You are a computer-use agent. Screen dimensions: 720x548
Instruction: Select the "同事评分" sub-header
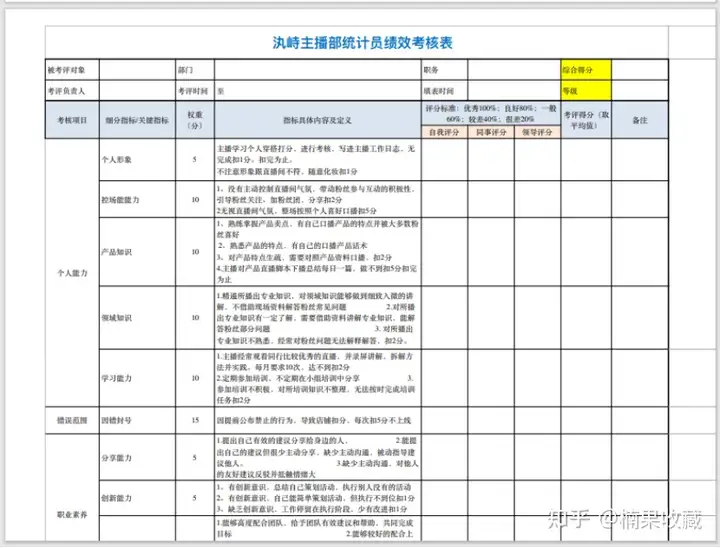pos(491,132)
